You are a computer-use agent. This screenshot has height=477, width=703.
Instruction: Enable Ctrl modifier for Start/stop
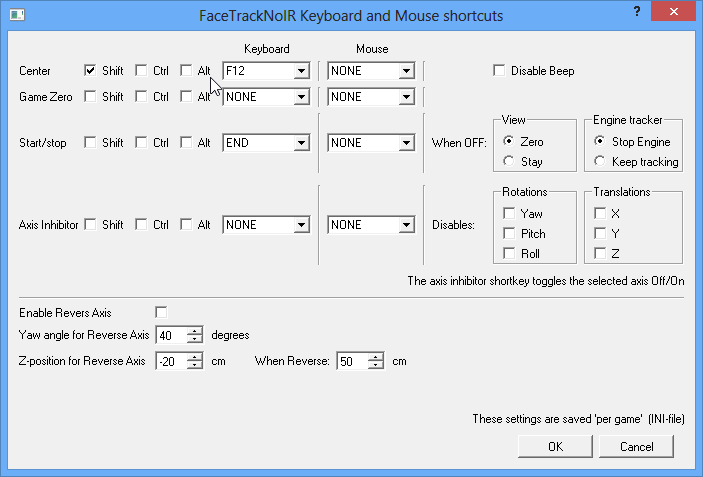(x=141, y=143)
